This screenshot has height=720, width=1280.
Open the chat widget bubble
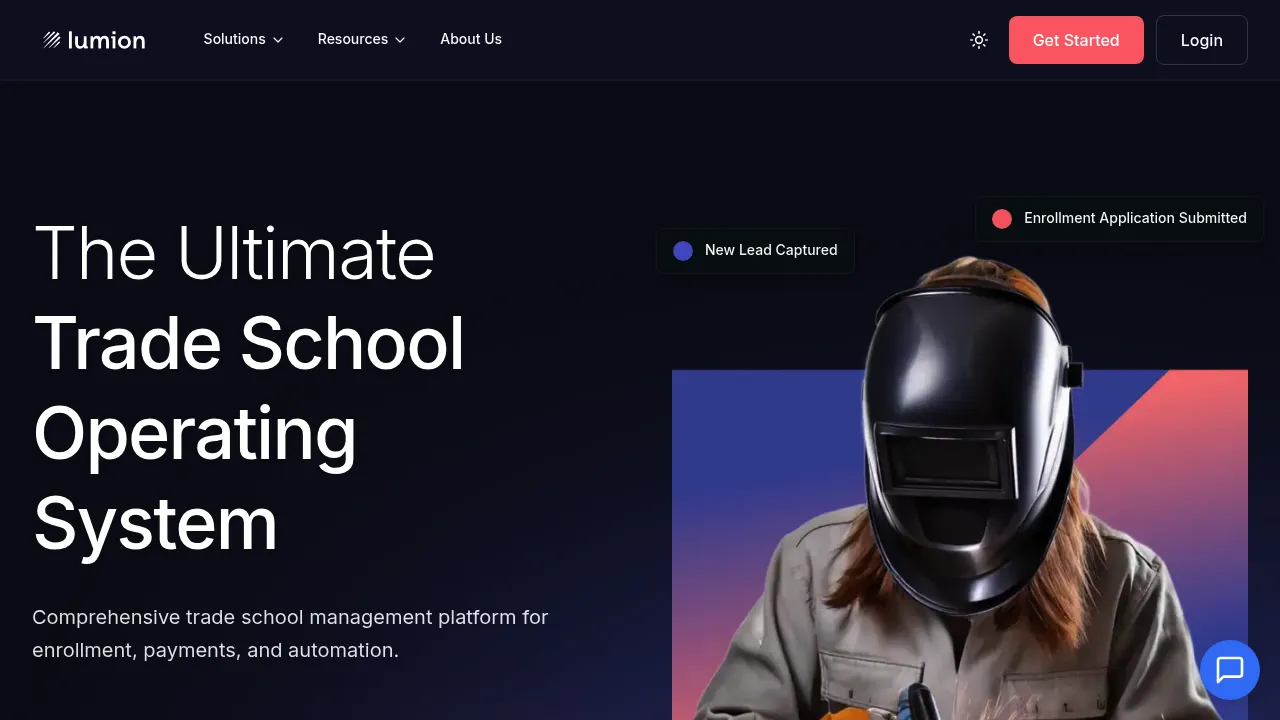[1229, 669]
